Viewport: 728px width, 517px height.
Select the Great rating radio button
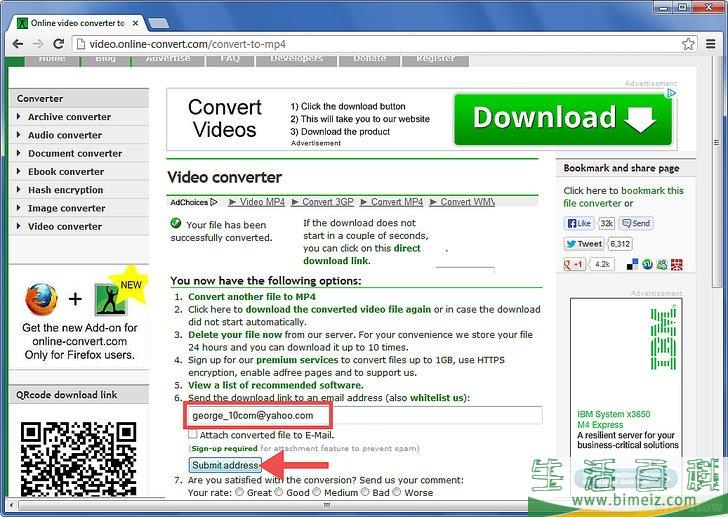(240, 492)
